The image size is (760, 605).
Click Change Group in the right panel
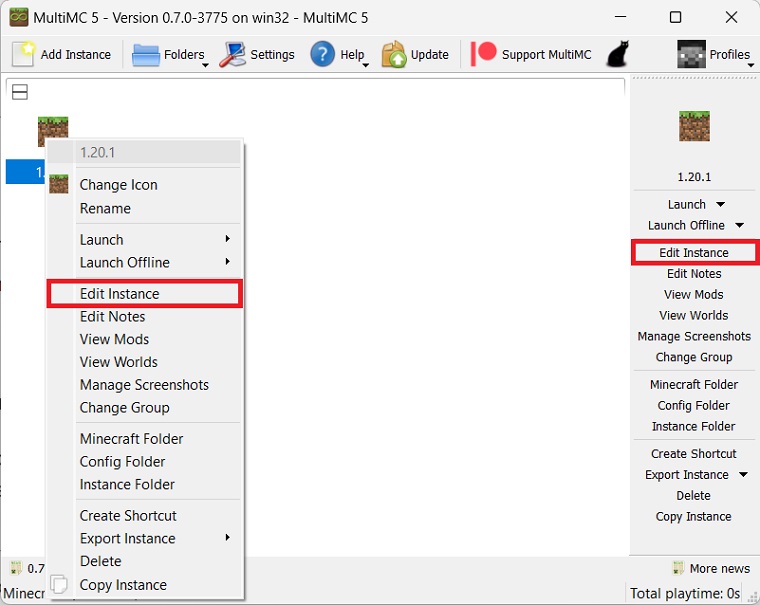[694, 357]
